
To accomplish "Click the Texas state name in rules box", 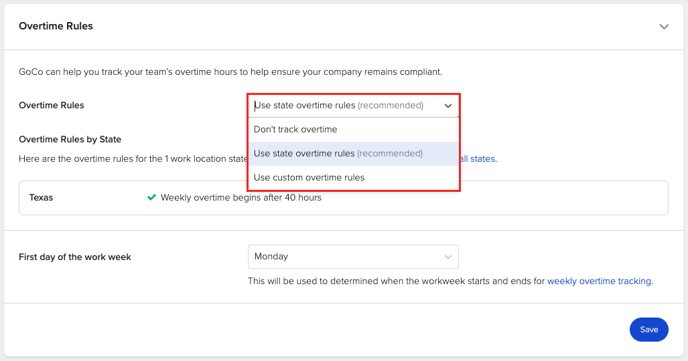I will point(41,198).
